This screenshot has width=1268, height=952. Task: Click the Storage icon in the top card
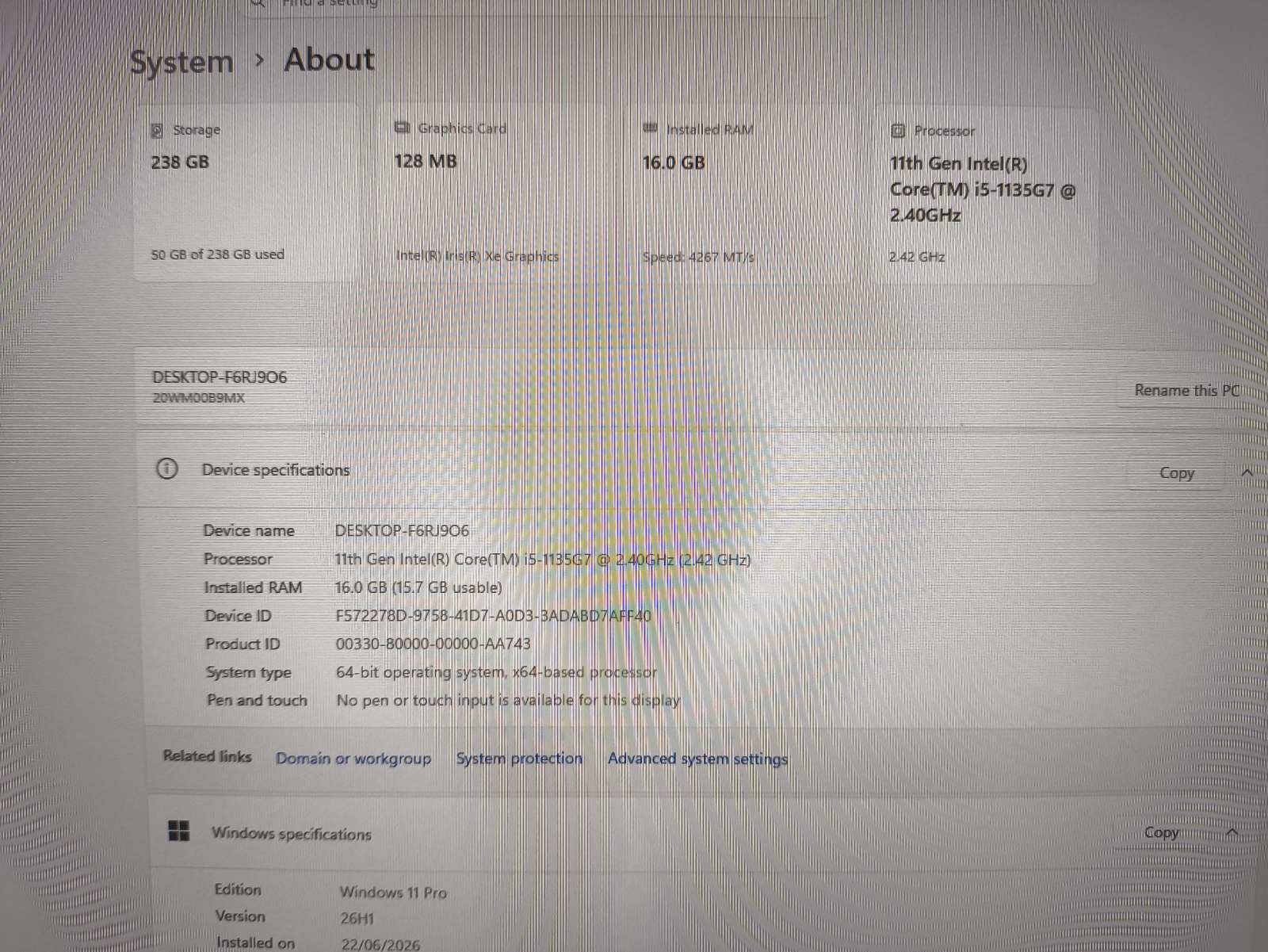[157, 130]
